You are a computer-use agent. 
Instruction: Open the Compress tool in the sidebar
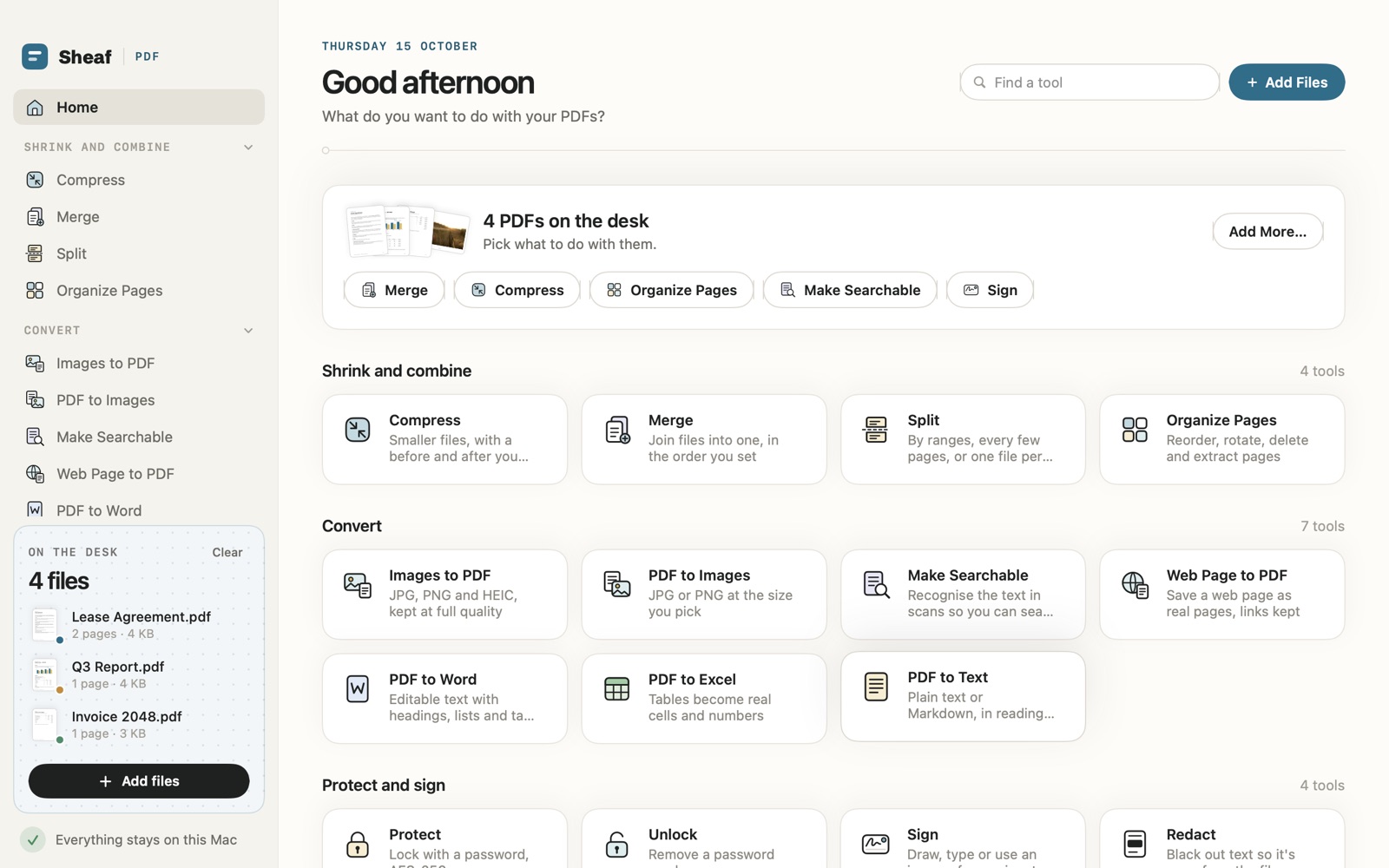pos(139,180)
